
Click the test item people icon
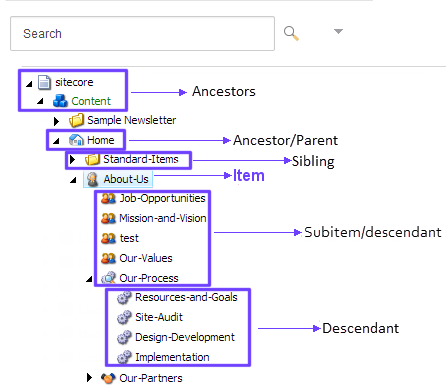pos(108,238)
